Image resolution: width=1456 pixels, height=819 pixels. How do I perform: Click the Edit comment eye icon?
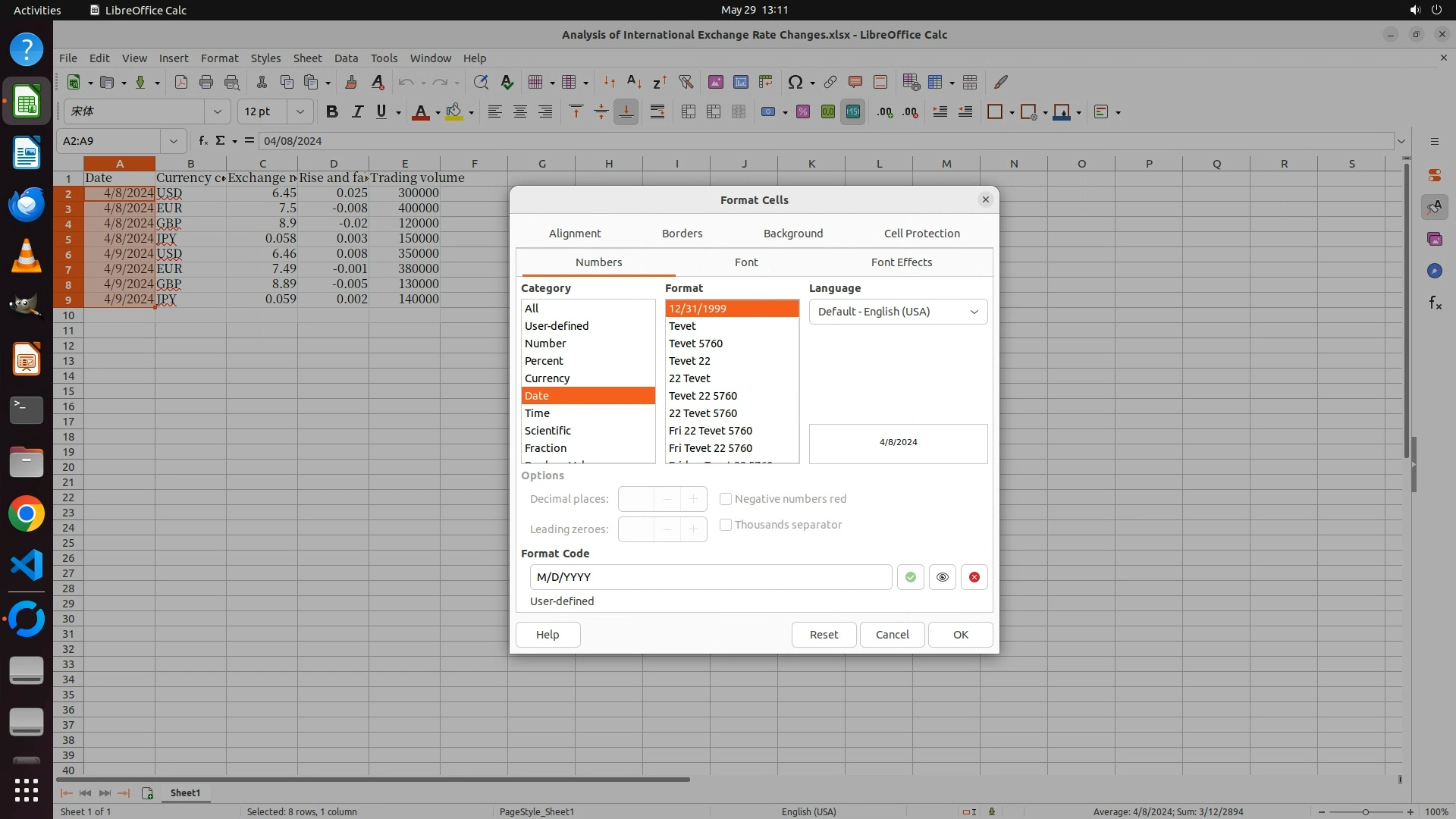[x=942, y=577]
